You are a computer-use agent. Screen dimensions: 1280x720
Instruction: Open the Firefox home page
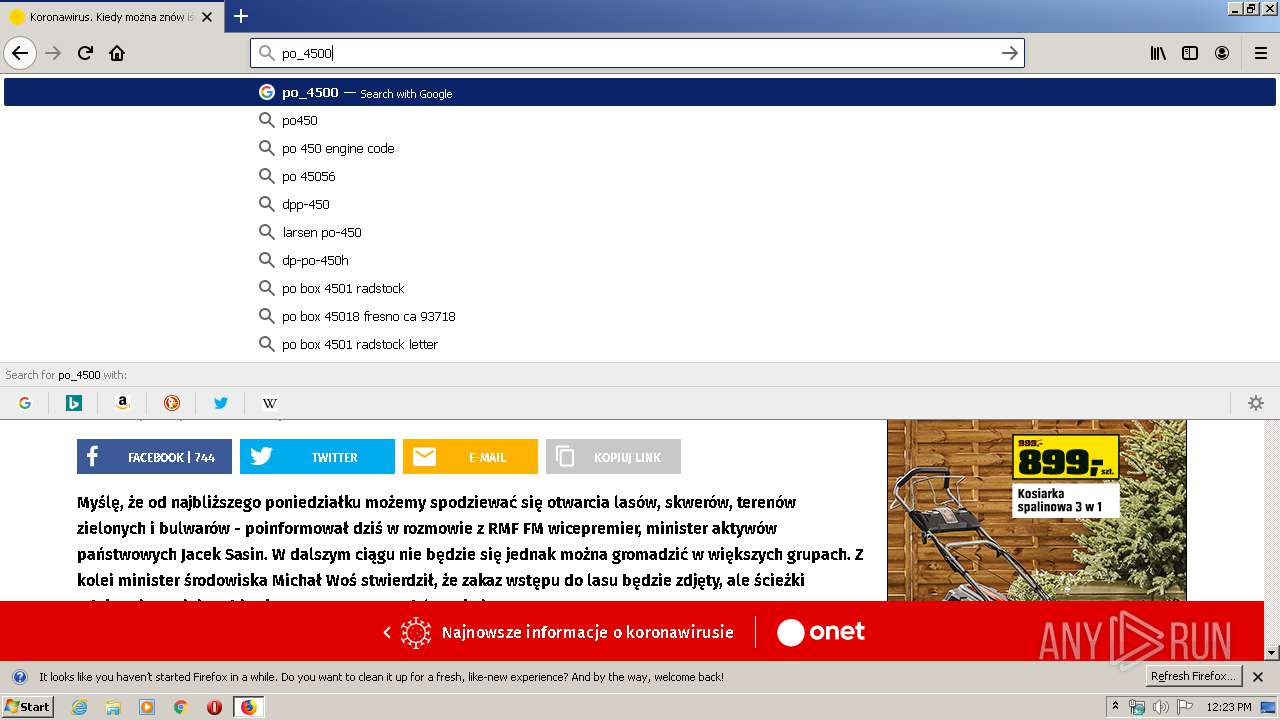coord(117,53)
